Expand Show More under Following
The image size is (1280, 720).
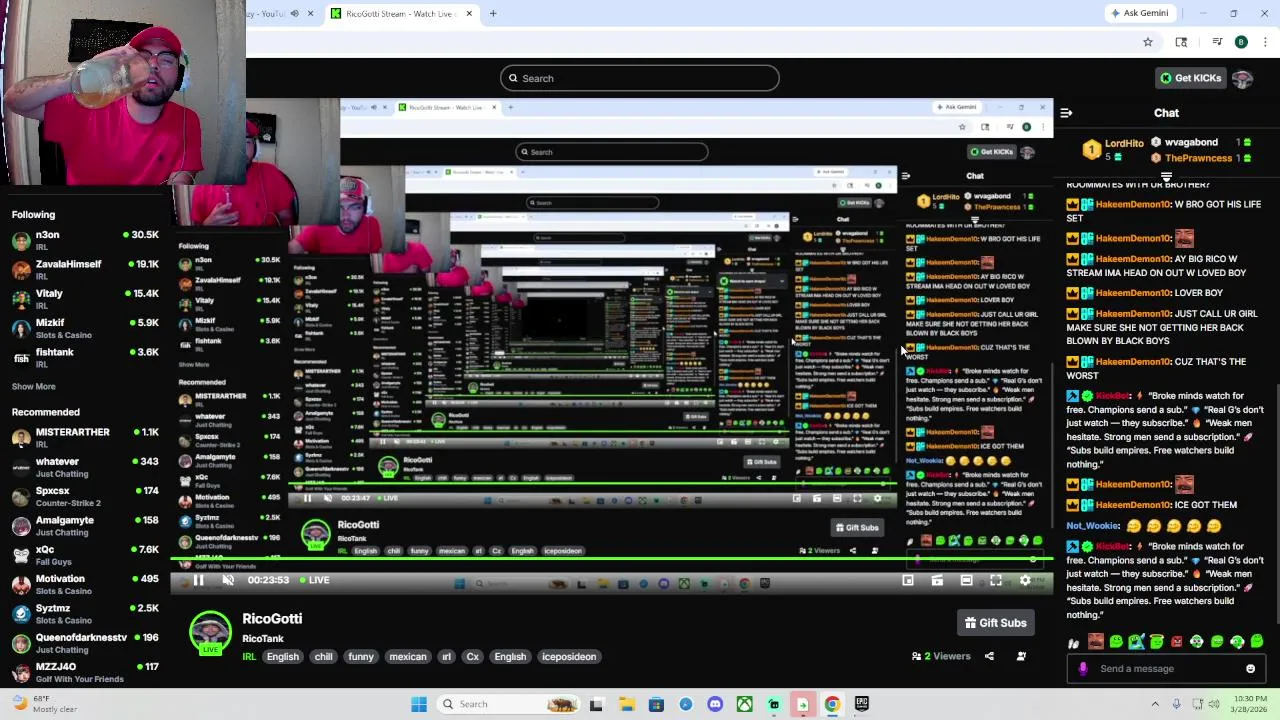pyautogui.click(x=34, y=386)
